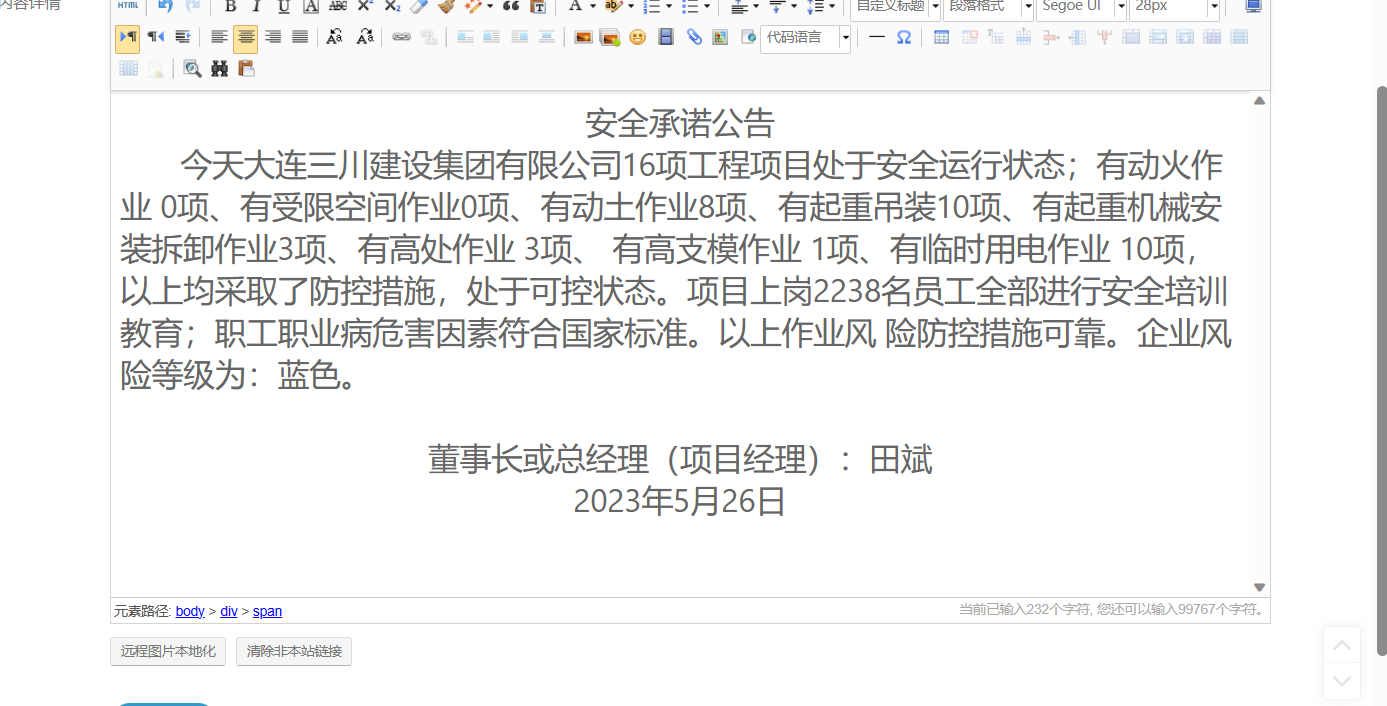Click the paste-as-plain-text icon

click(538, 6)
